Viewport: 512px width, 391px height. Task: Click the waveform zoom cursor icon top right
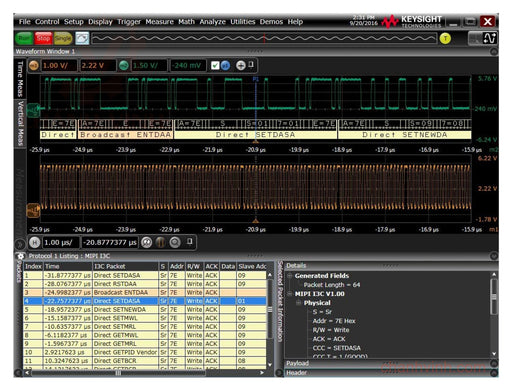[490, 38]
